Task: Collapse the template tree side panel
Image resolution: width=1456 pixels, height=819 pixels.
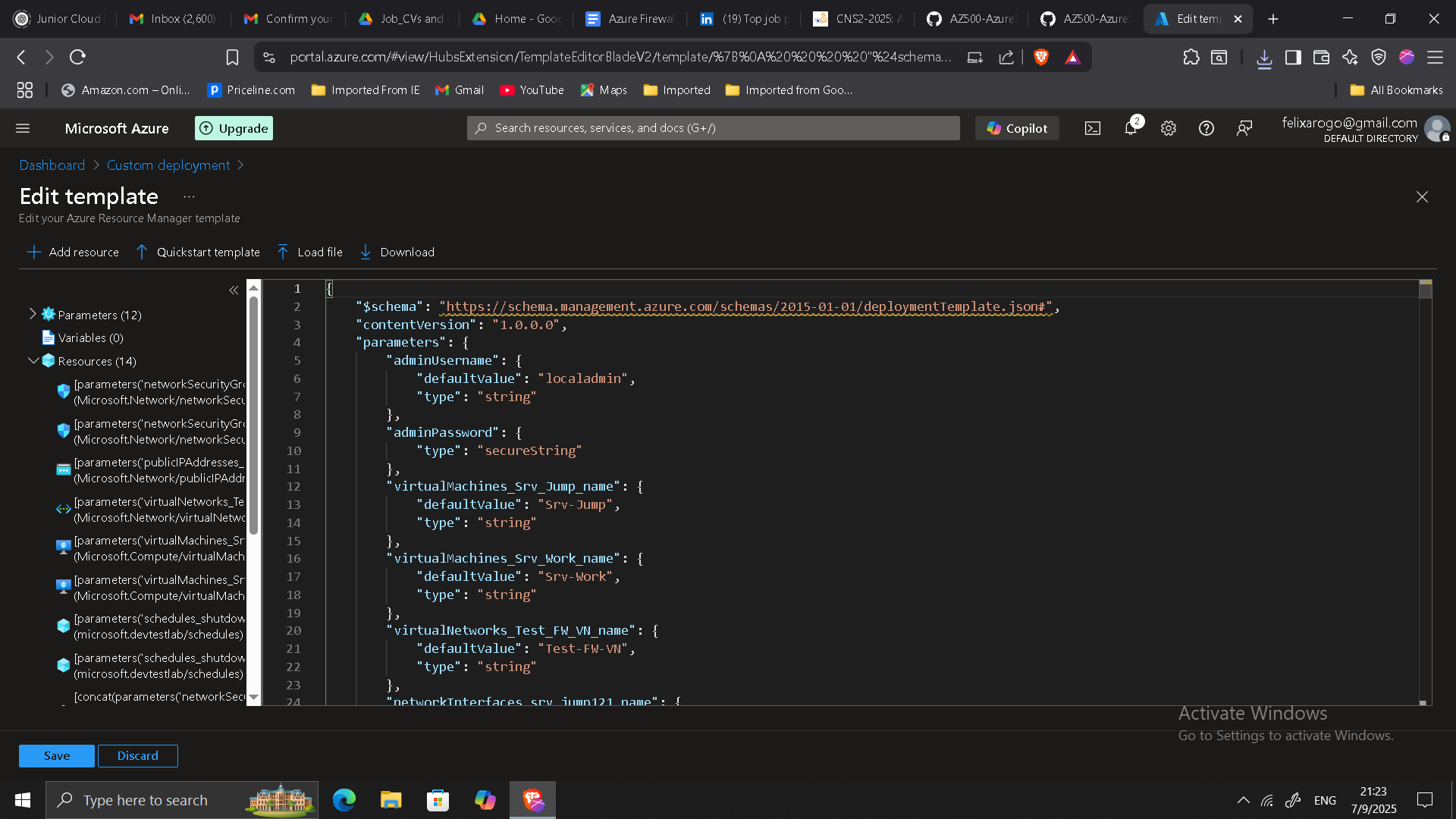Action: [x=234, y=290]
